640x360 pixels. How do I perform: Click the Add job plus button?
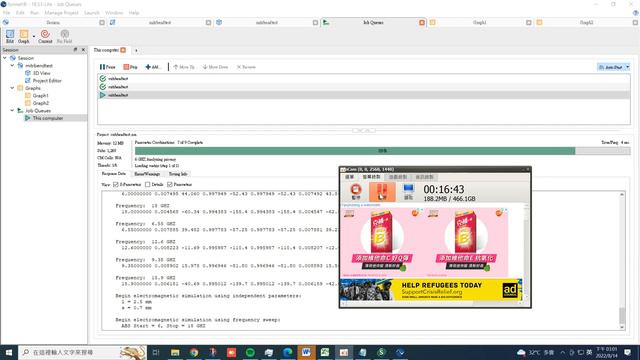(x=153, y=67)
